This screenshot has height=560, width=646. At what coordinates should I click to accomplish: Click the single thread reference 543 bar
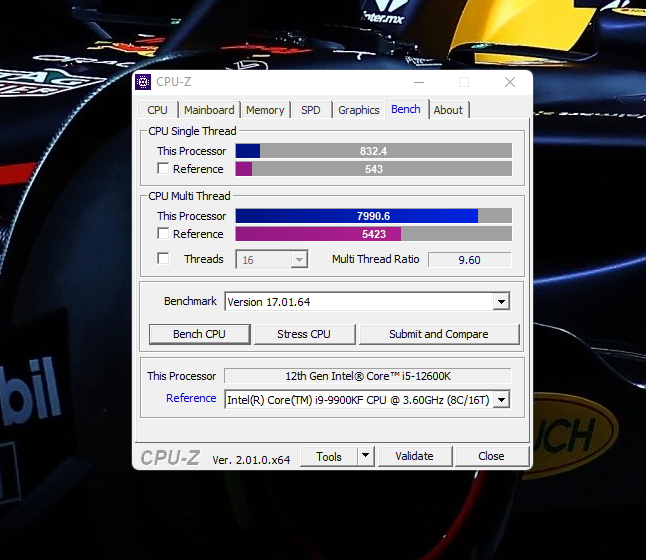point(374,169)
